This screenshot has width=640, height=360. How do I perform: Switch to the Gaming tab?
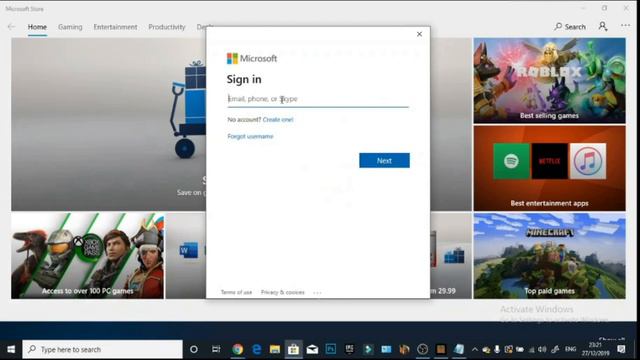70,27
